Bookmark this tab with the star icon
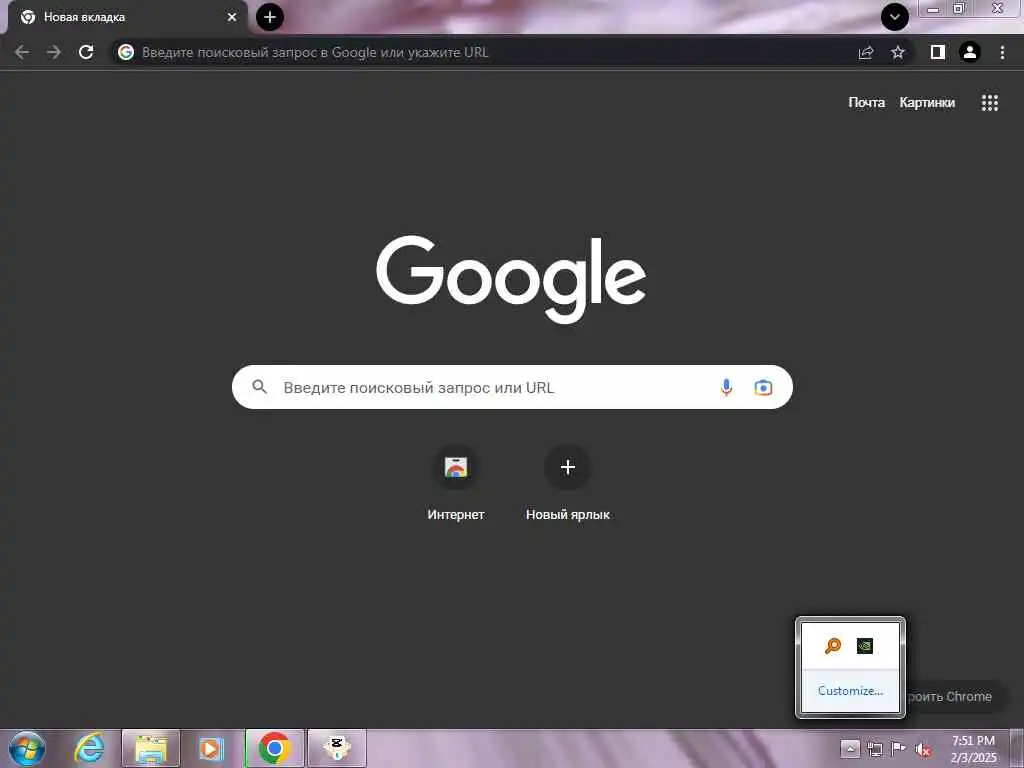 pyautogui.click(x=898, y=52)
